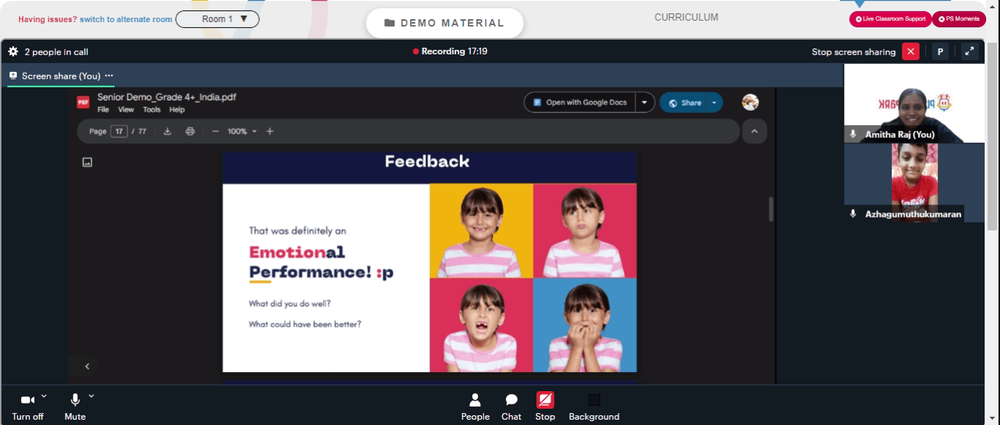
Task: Open the Help menu in PDF viewer
Action: [177, 110]
